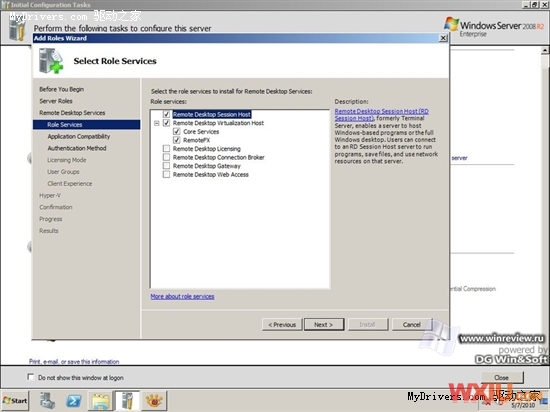Click User Groups step in sidebar

pyautogui.click(x=63, y=172)
